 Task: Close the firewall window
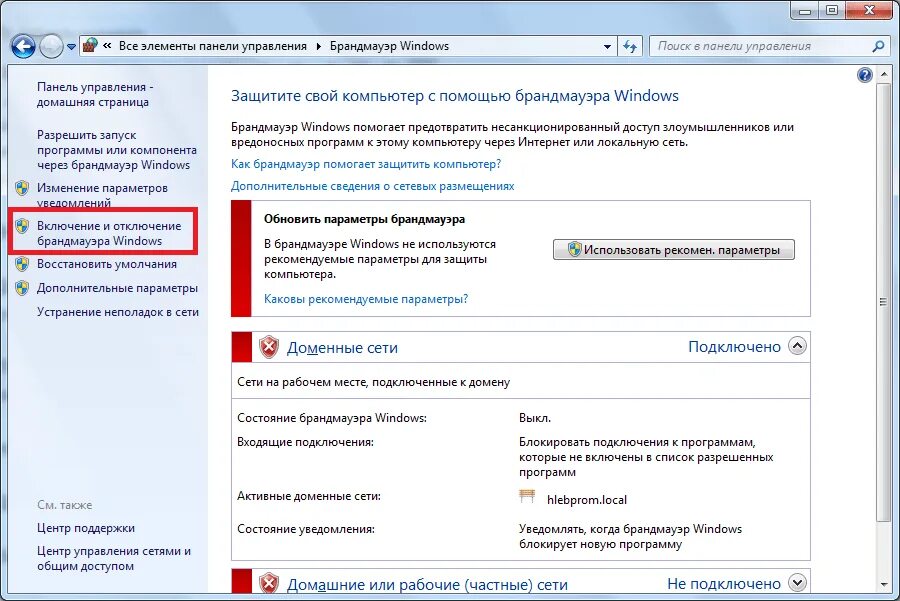coord(870,11)
